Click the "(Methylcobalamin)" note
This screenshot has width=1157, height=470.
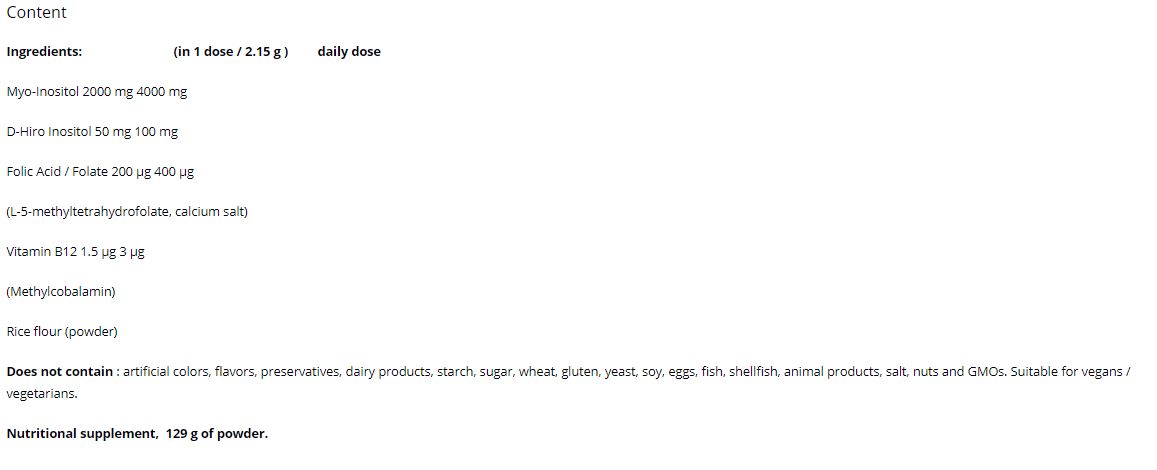(61, 292)
